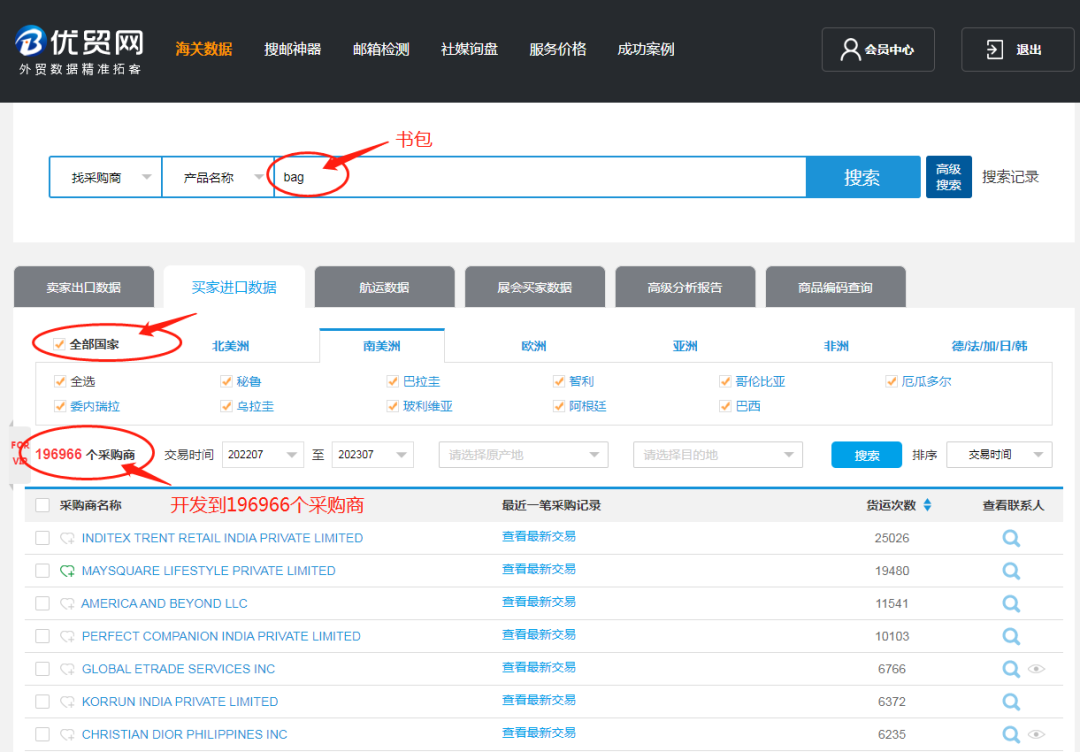The width and height of the screenshot is (1080, 752).
Task: Expand the 202207 start date dropdown
Action: [262, 455]
